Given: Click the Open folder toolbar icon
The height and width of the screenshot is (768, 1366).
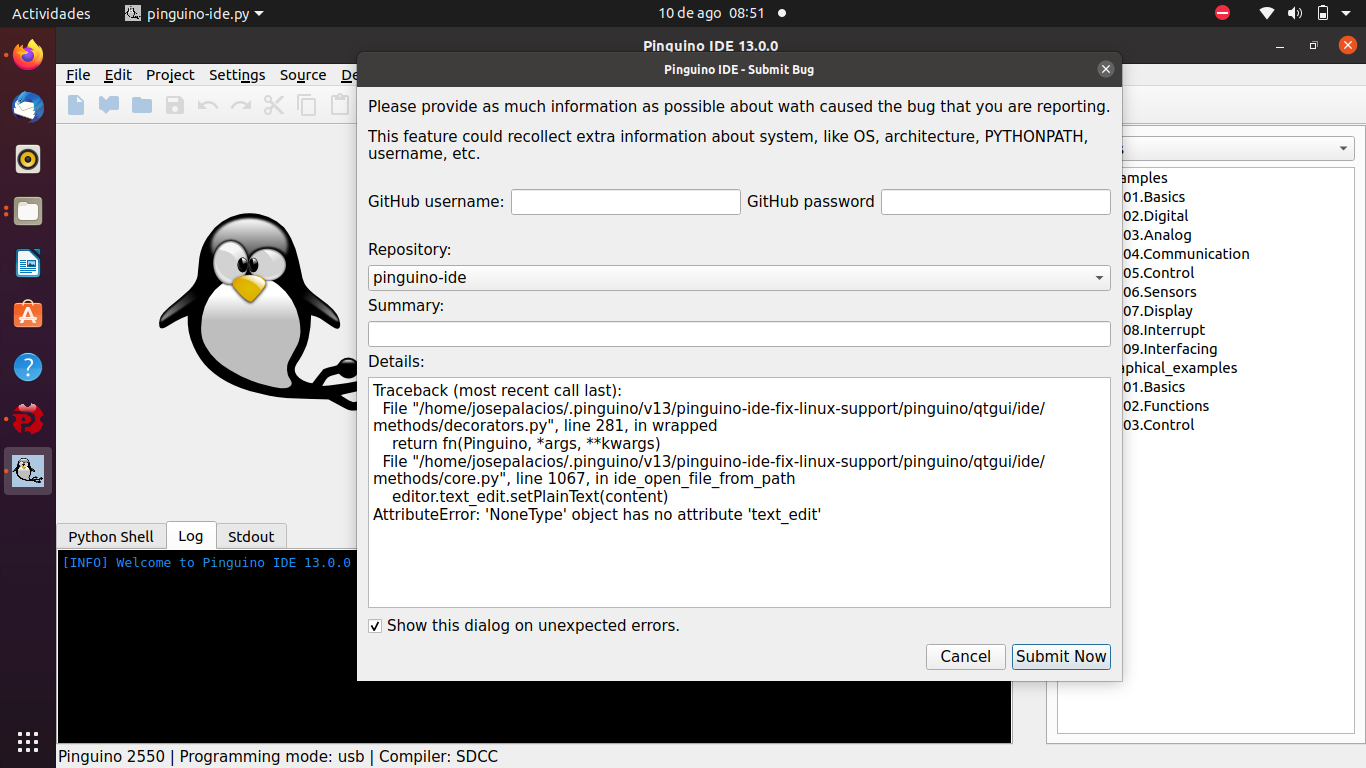Looking at the screenshot, I should point(142,104).
